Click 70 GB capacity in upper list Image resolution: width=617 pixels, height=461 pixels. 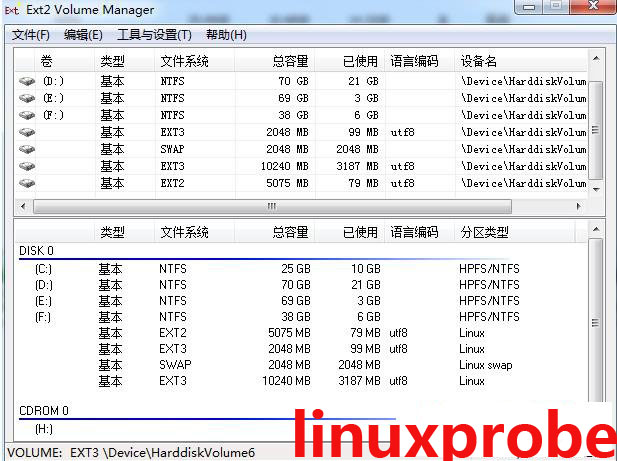[294, 81]
